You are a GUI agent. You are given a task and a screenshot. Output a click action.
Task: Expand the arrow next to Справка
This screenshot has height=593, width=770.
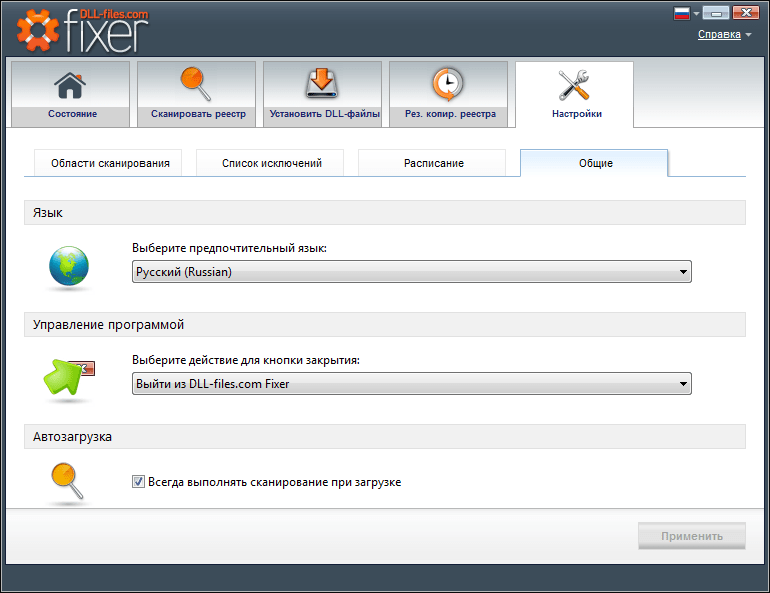(748, 34)
